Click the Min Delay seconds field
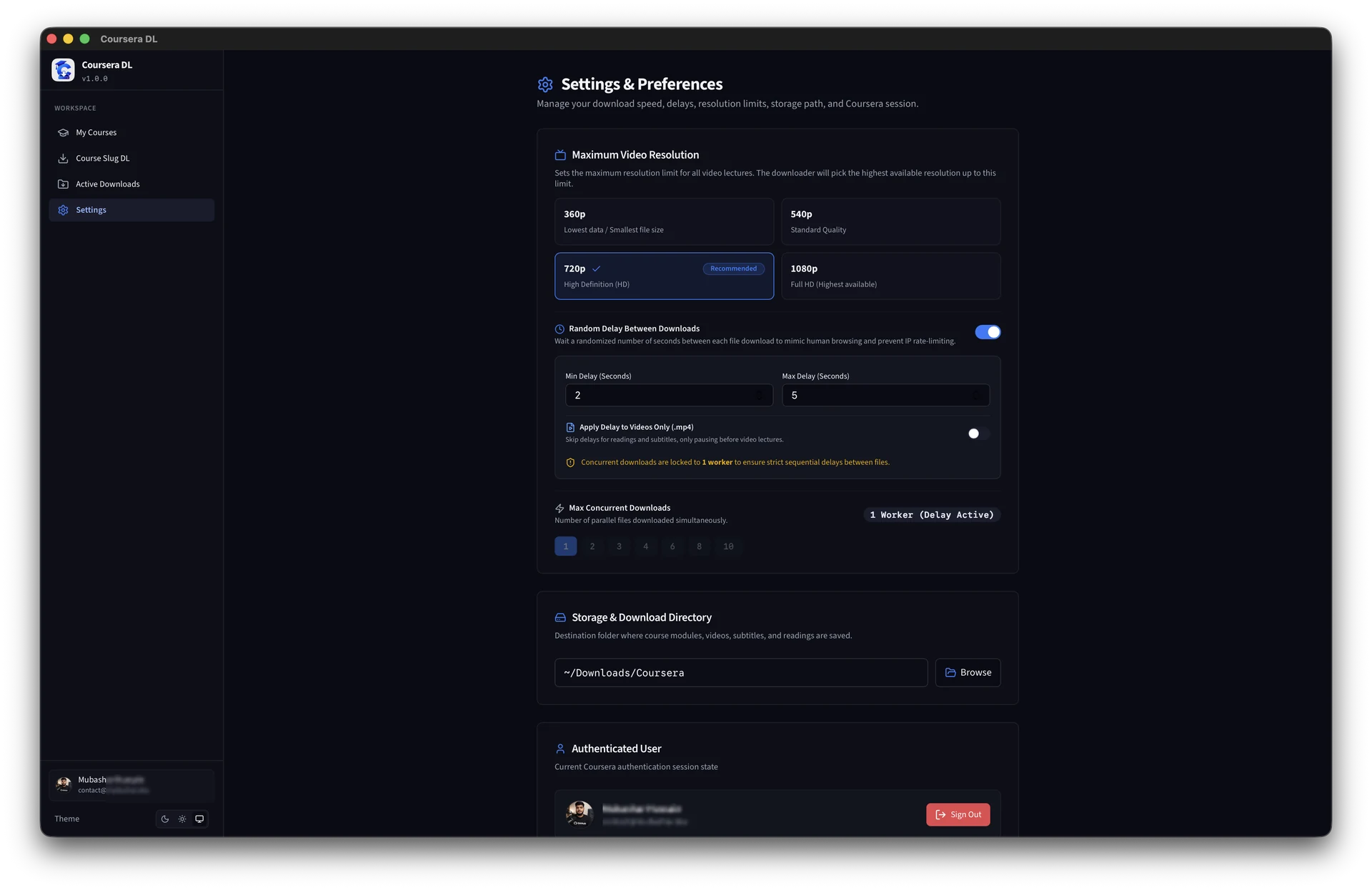The width and height of the screenshot is (1372, 890). 669,396
